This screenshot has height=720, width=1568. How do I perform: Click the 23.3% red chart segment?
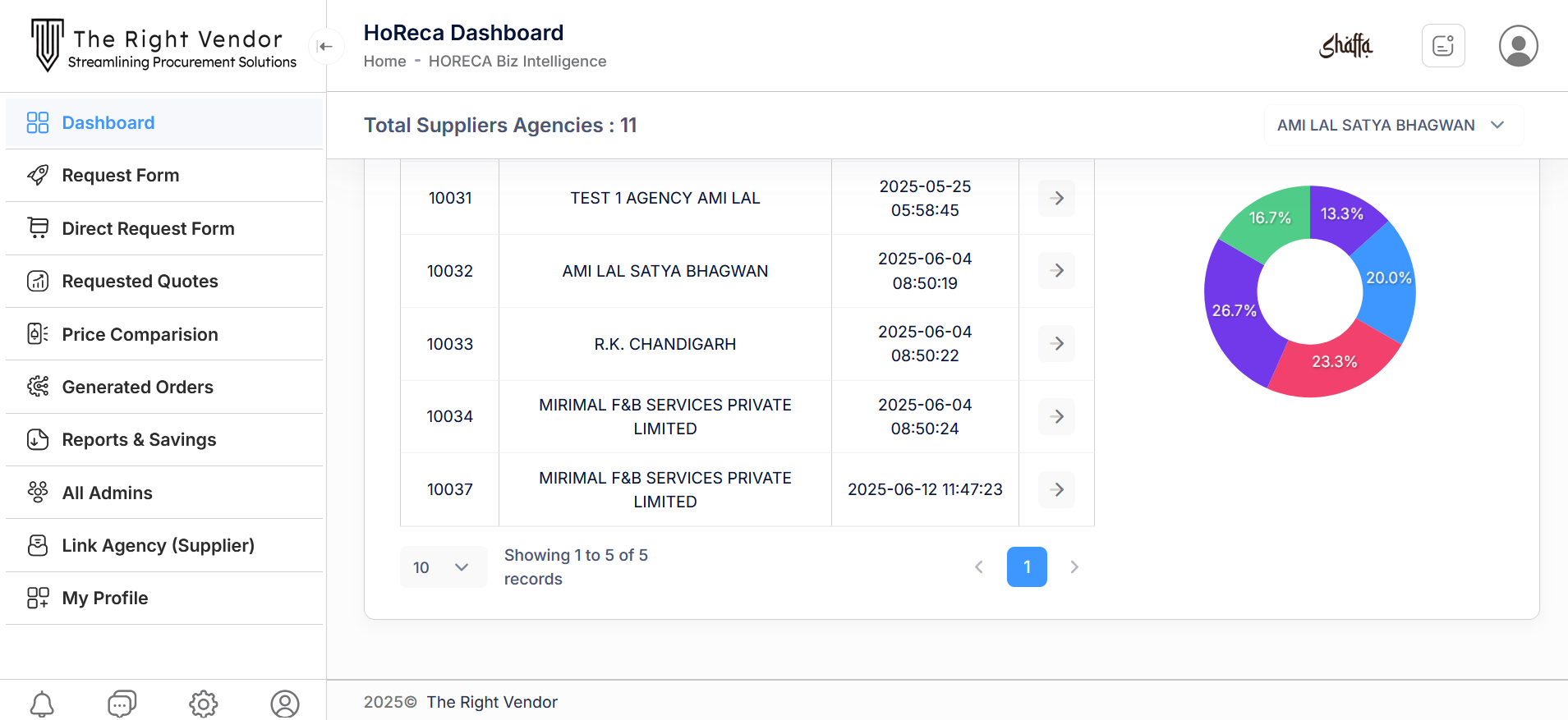pos(1335,362)
